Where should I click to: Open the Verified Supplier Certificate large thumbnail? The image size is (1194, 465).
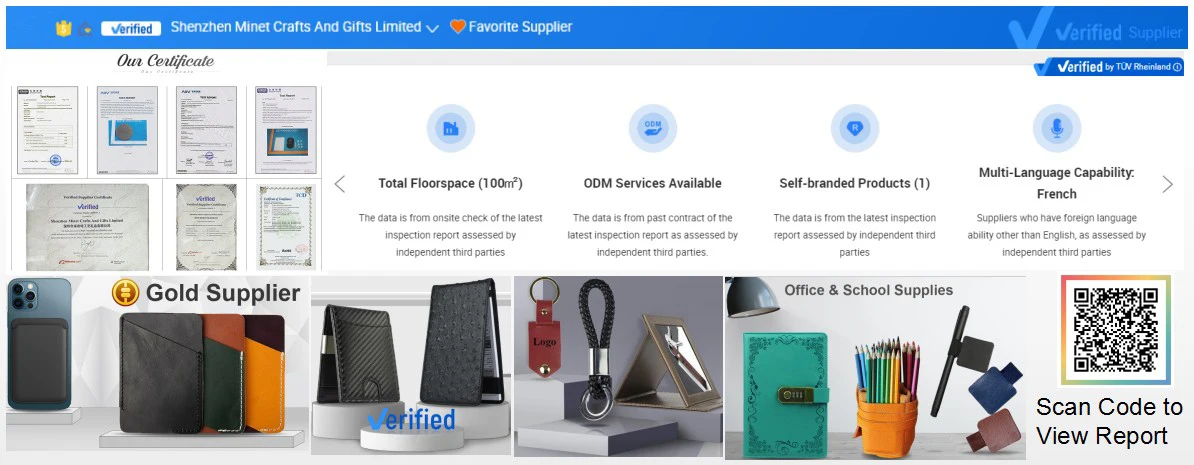click(x=87, y=226)
